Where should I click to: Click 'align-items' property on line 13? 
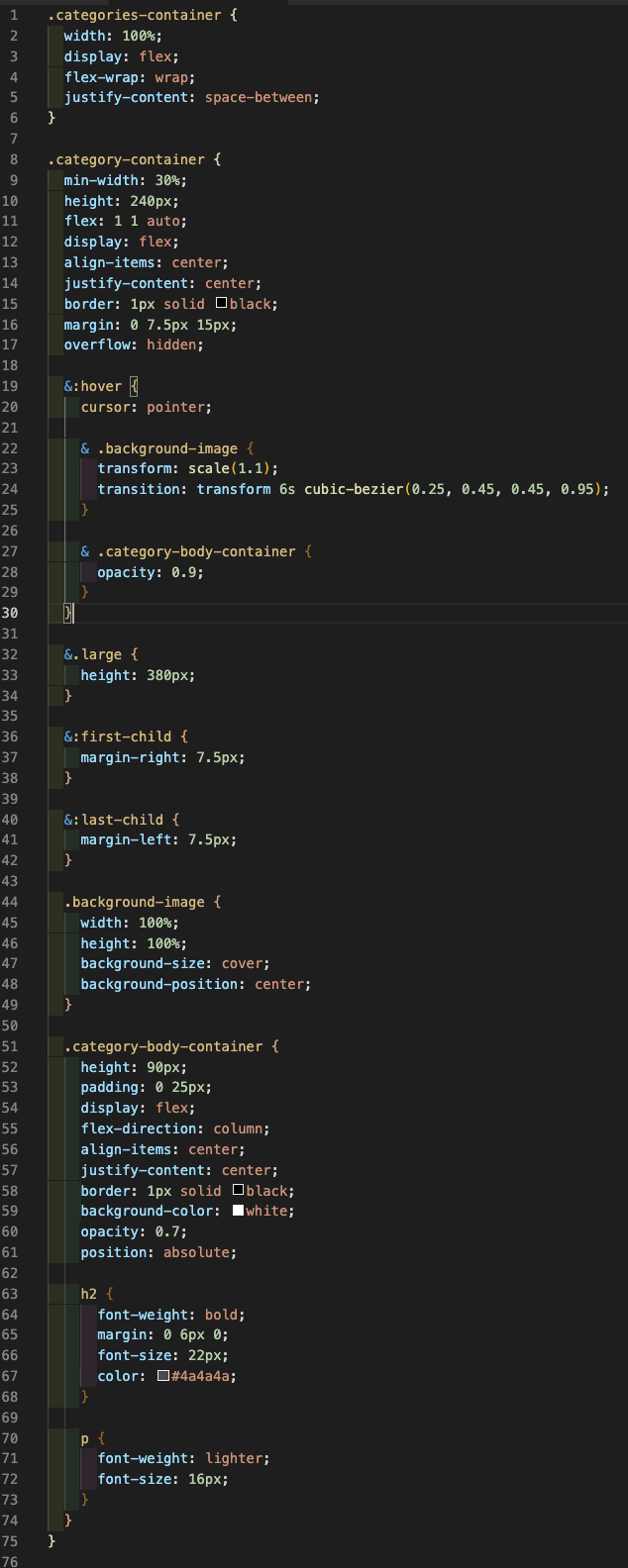110,262
